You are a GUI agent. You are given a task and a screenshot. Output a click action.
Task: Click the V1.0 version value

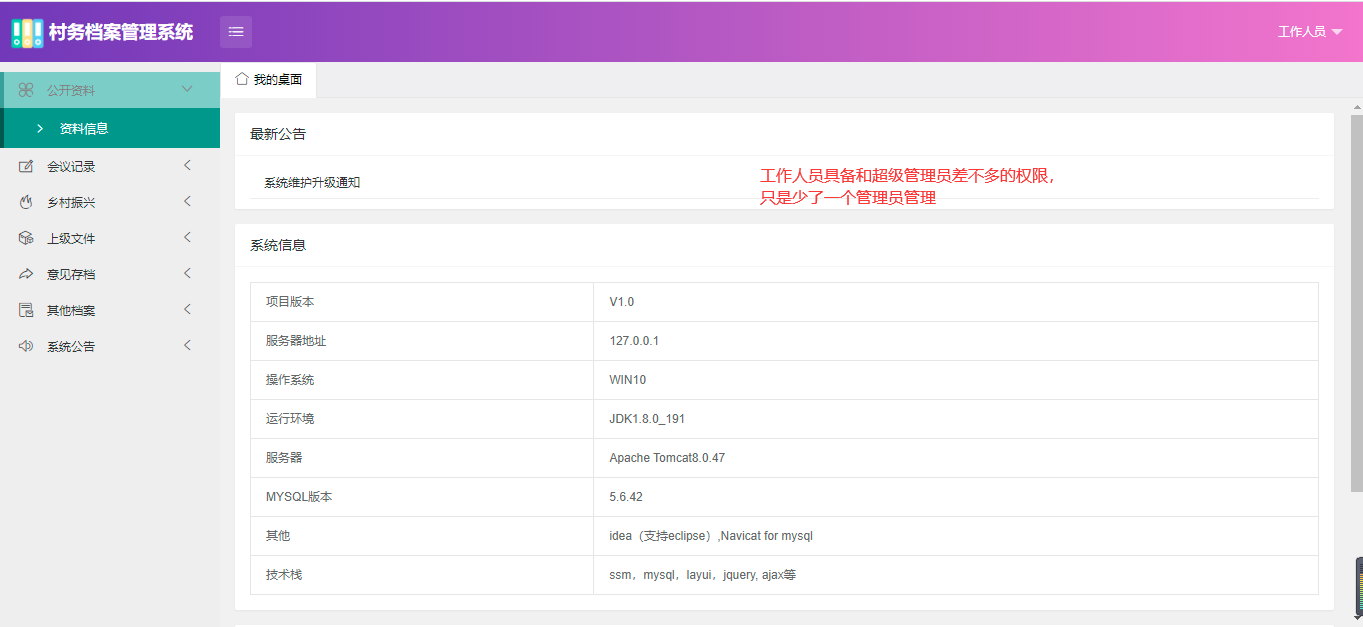pos(622,302)
